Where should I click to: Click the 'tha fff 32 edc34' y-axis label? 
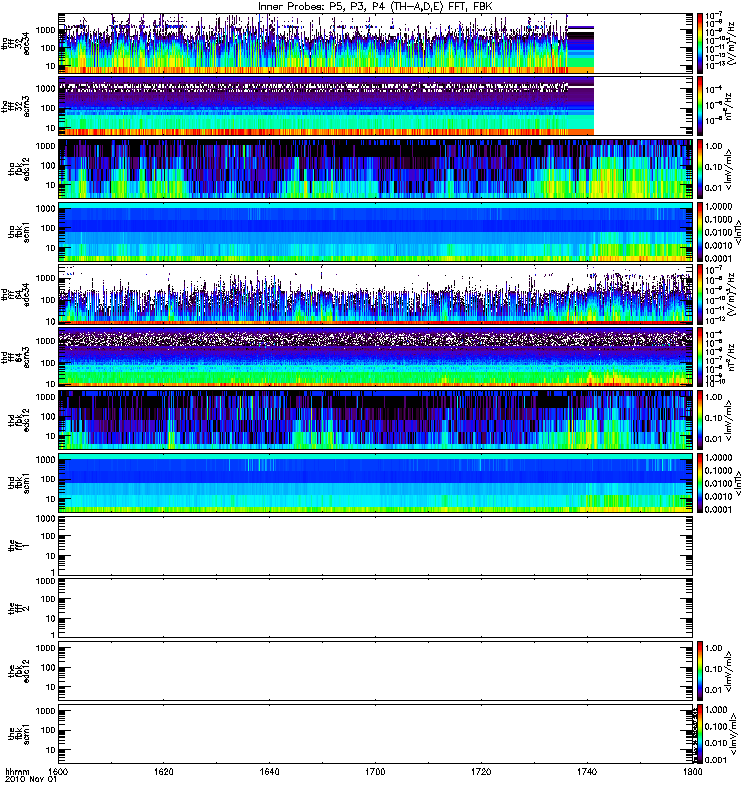coord(15,43)
